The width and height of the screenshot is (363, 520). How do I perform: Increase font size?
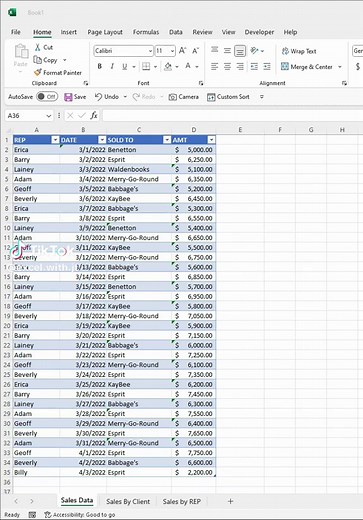[x=182, y=51]
